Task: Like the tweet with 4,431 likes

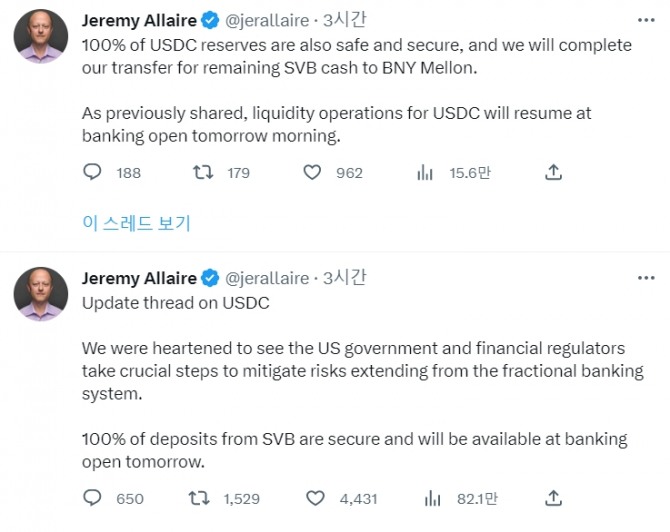Action: tap(315, 498)
